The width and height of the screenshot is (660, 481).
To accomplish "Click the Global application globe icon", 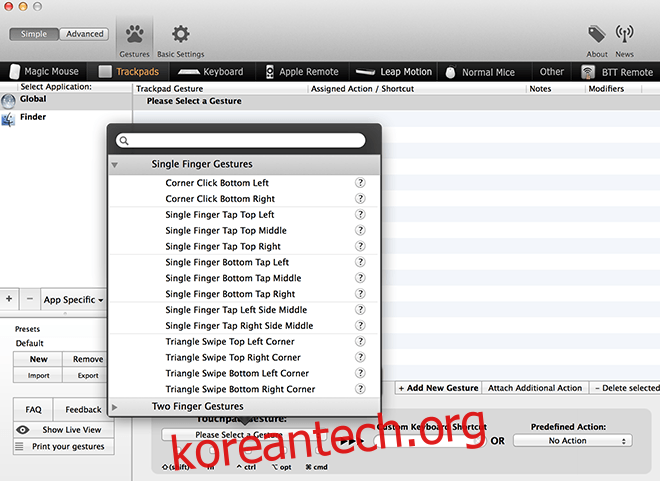I will (x=8, y=101).
